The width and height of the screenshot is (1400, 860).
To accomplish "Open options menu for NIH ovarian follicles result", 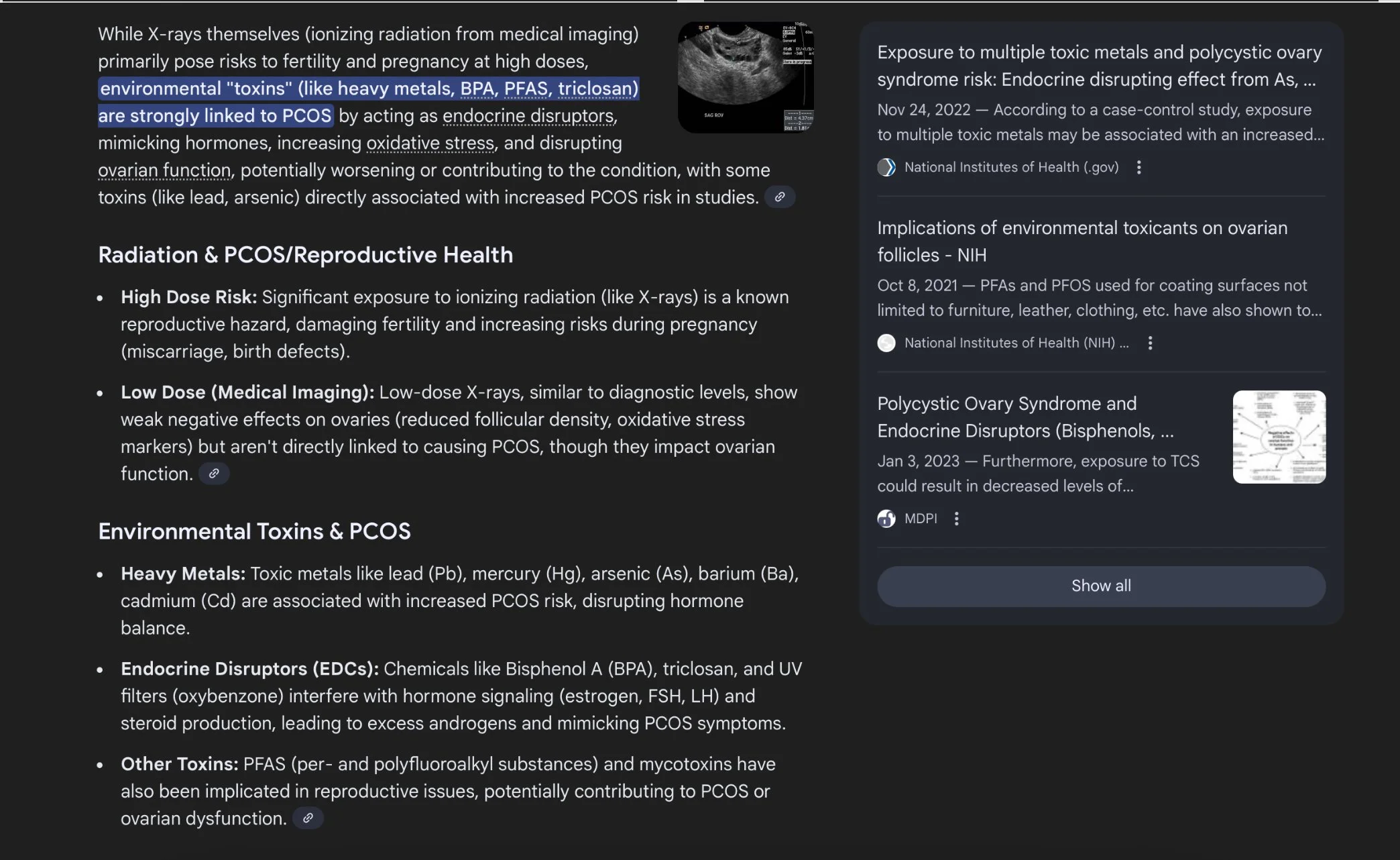I will pyautogui.click(x=1150, y=343).
